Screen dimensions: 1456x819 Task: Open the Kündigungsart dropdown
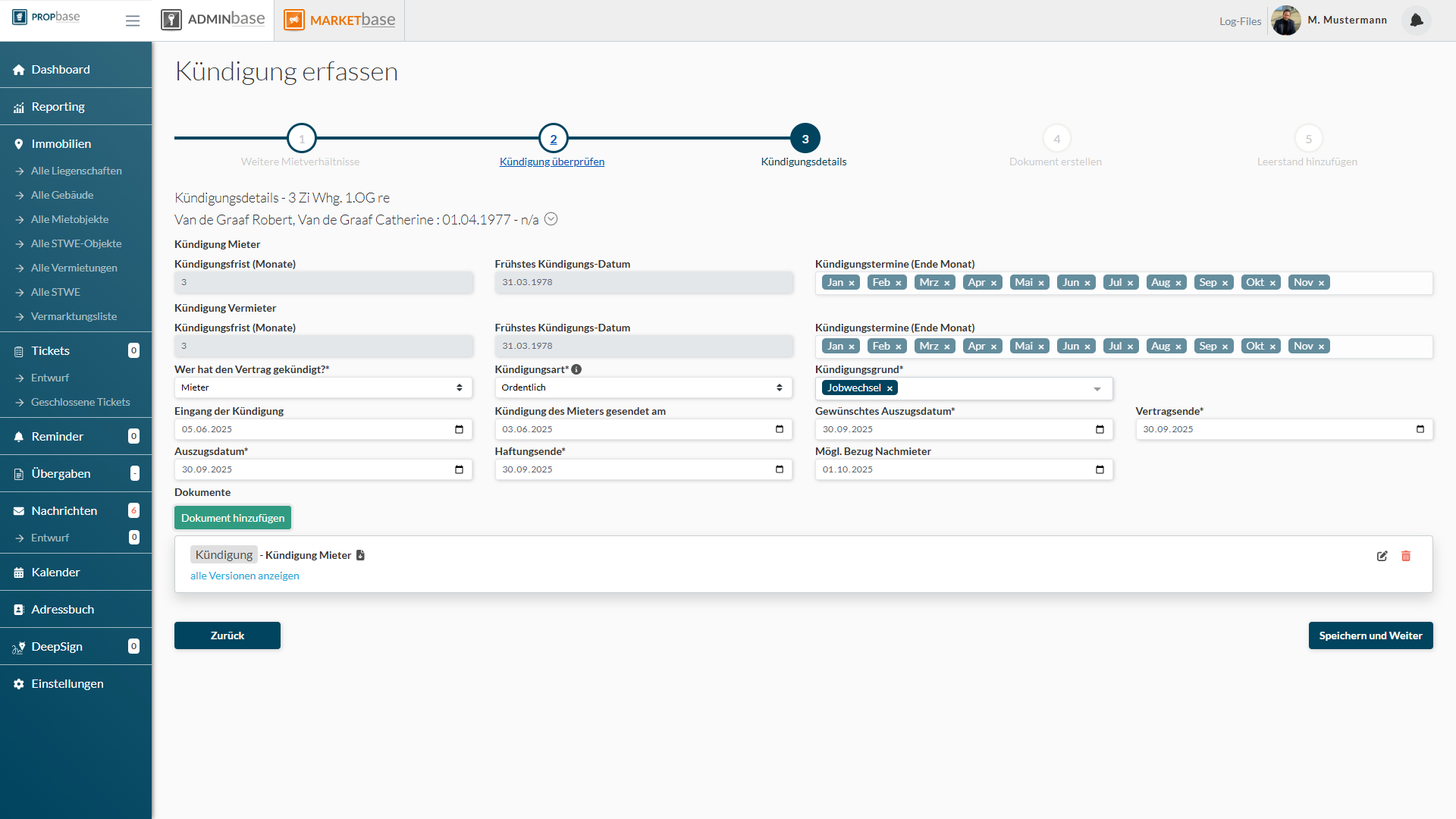[x=643, y=388]
